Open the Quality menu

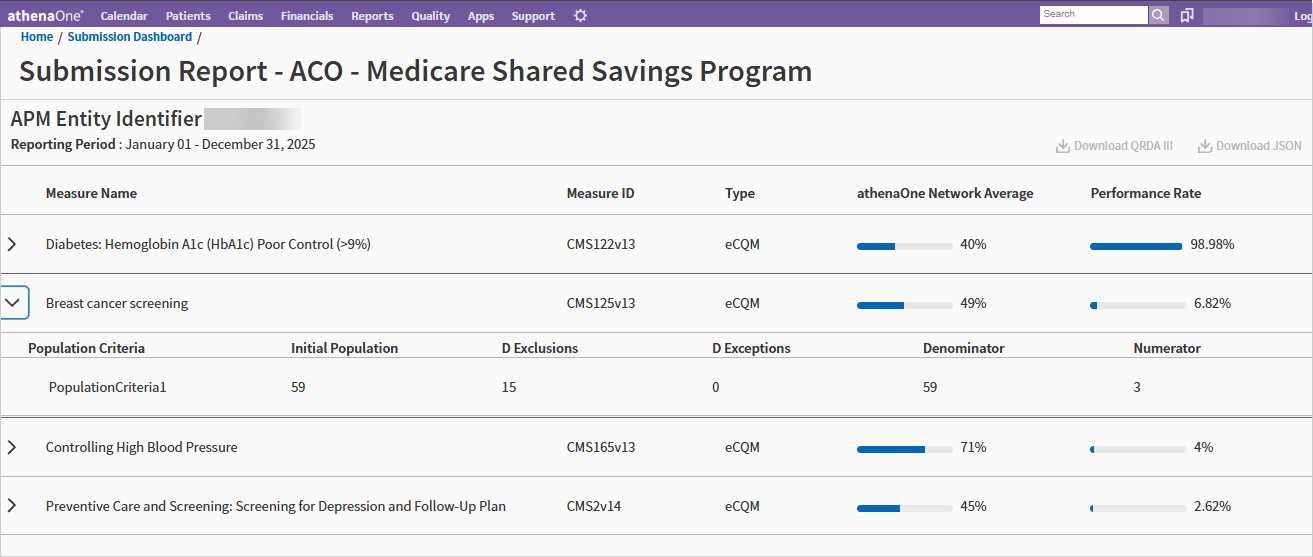[431, 16]
